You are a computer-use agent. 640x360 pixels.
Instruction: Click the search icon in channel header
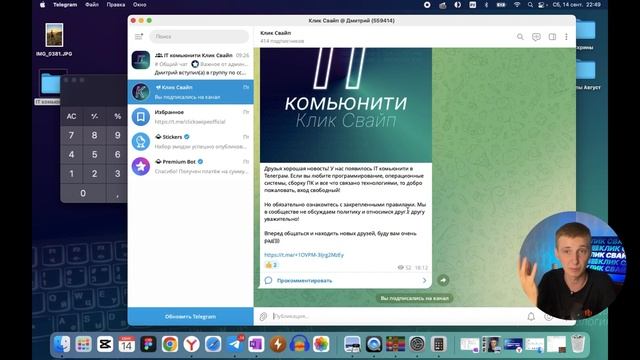(520, 37)
